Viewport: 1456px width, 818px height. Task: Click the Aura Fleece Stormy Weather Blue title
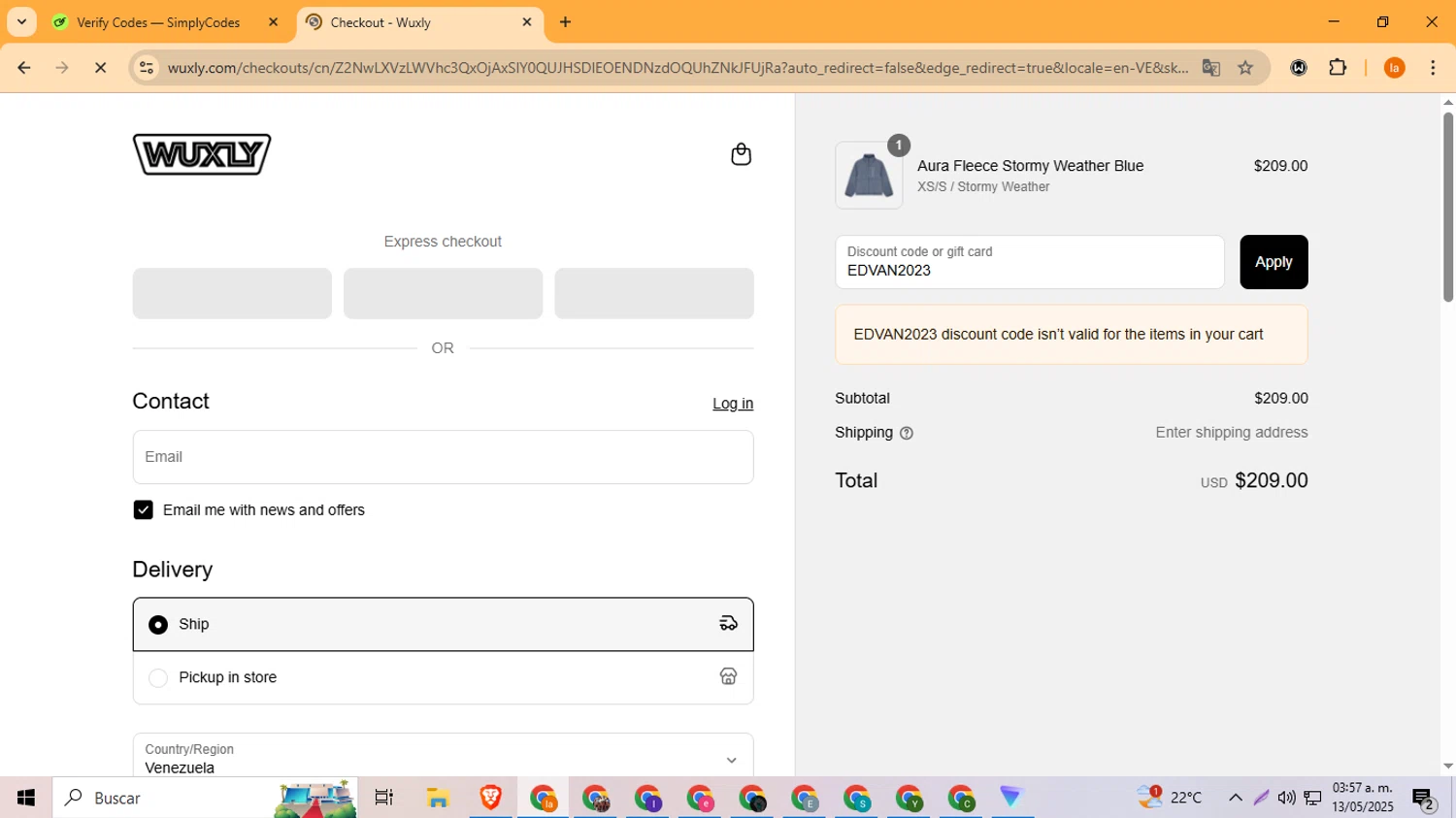click(x=1030, y=166)
